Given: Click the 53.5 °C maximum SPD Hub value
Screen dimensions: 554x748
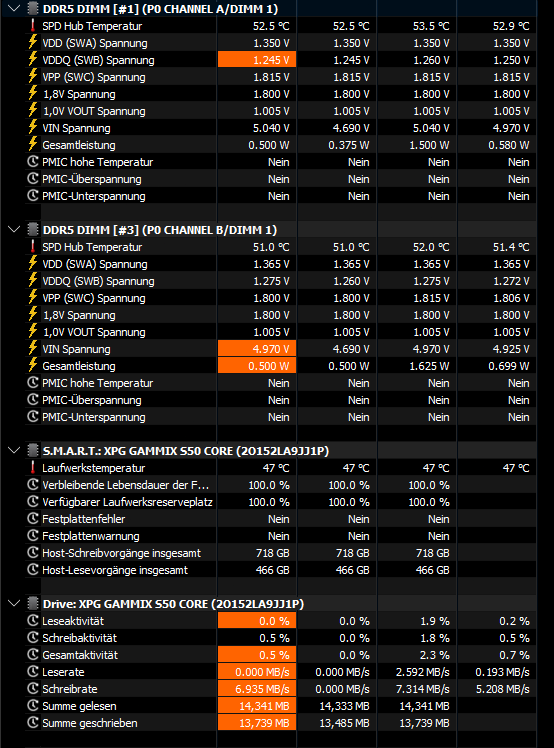Looking at the screenshot, I should tap(431, 26).
